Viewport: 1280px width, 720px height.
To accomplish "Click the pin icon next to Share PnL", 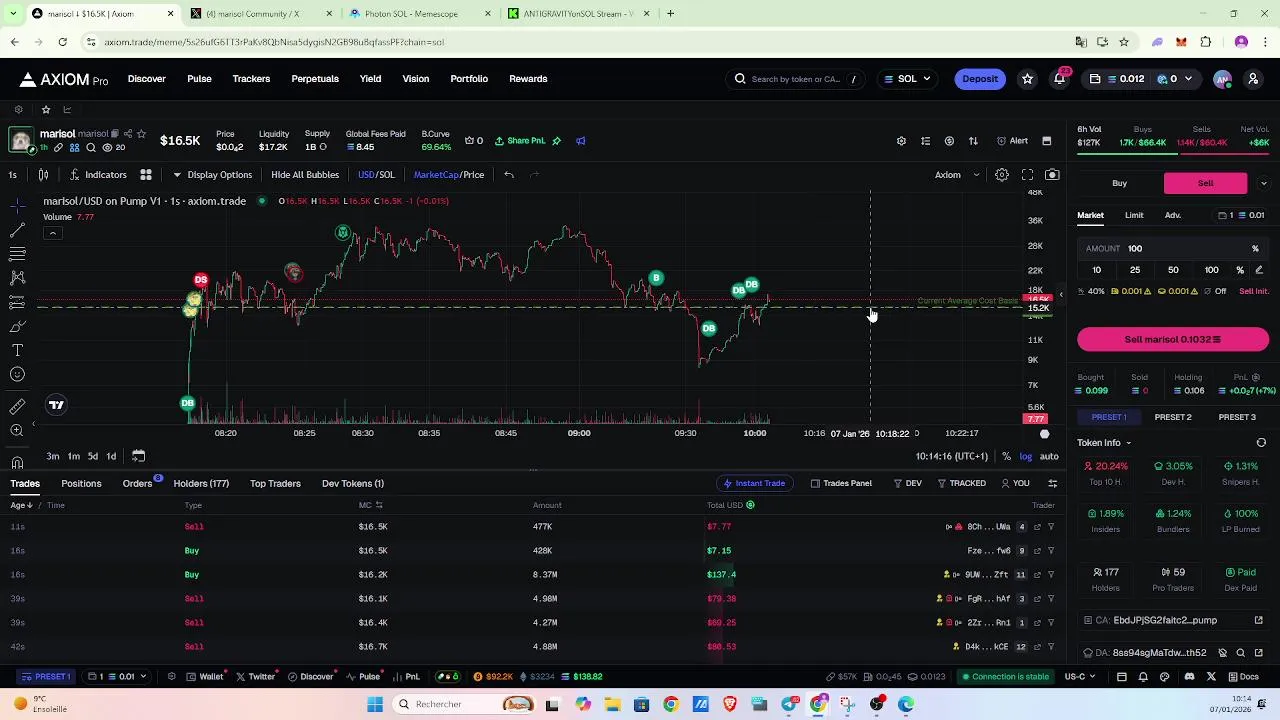I will (x=557, y=141).
